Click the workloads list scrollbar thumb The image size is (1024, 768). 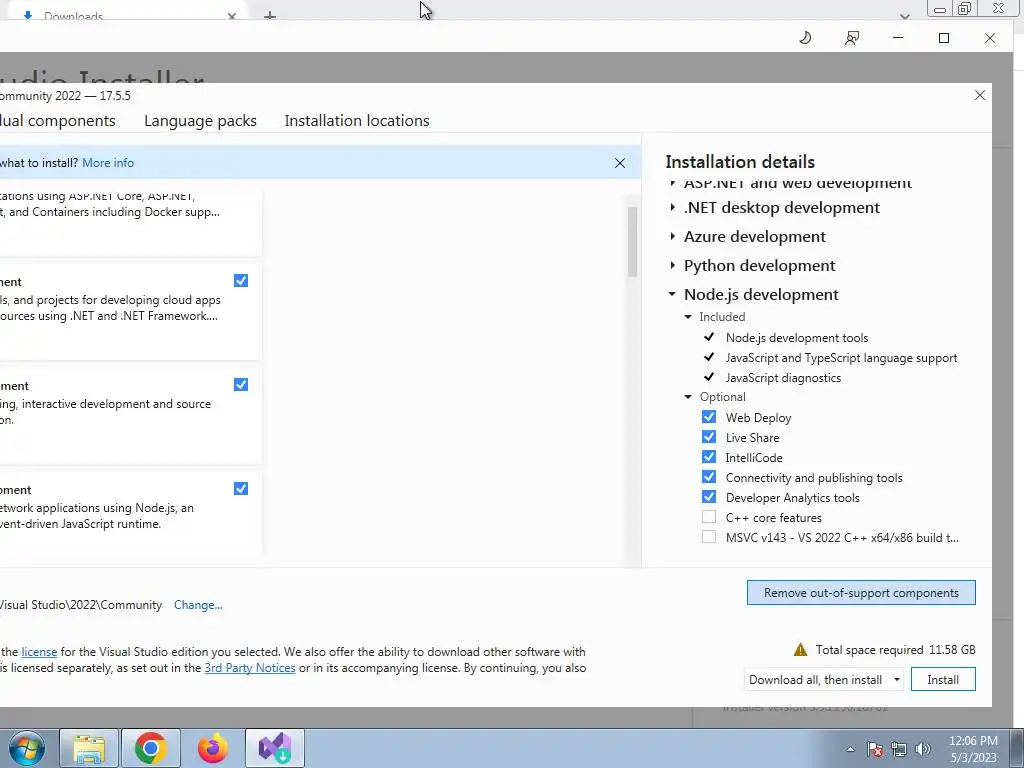[x=632, y=242]
